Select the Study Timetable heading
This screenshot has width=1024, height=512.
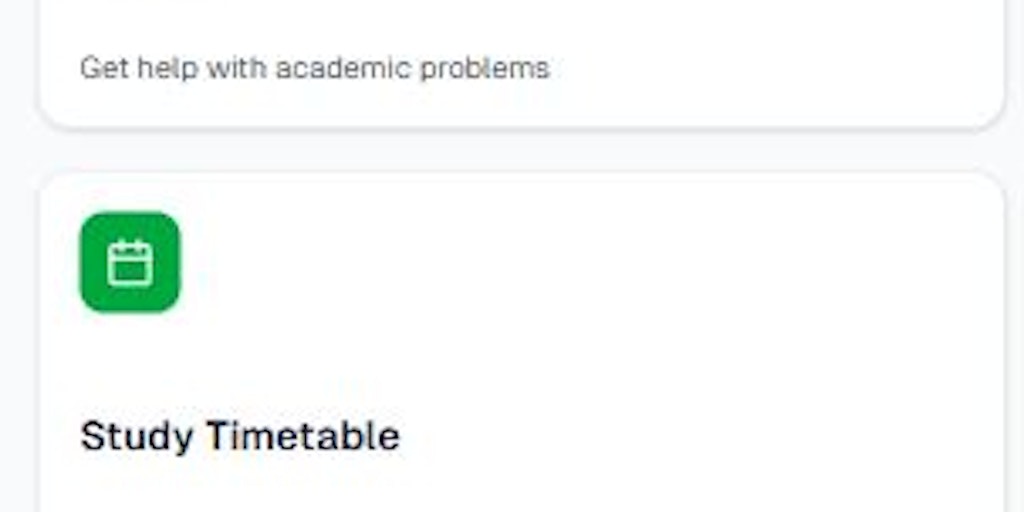240,436
